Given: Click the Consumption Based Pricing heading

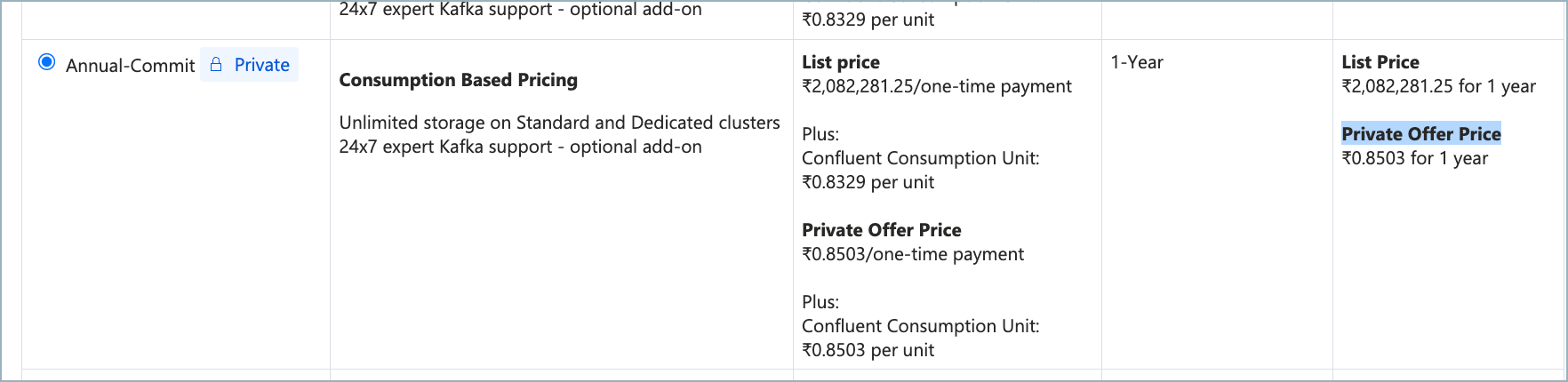Looking at the screenshot, I should pyautogui.click(x=458, y=80).
